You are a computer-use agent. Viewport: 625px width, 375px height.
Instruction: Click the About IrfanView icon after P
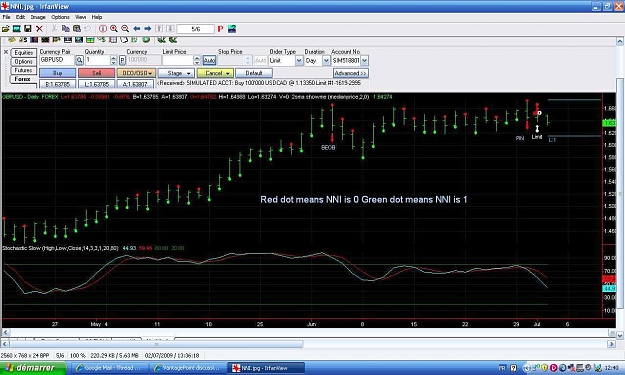pos(232,29)
